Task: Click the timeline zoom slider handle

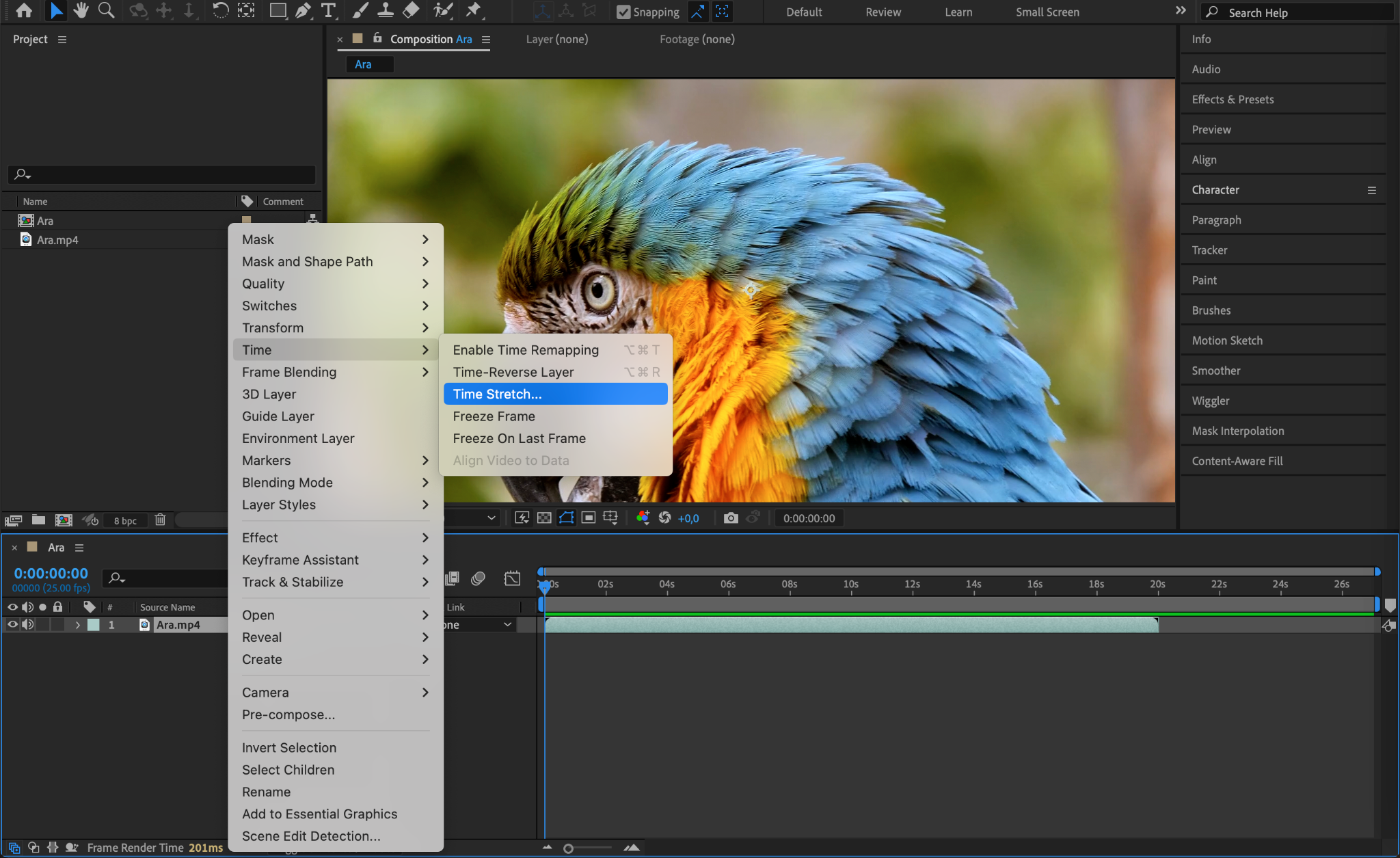Action: tap(568, 848)
